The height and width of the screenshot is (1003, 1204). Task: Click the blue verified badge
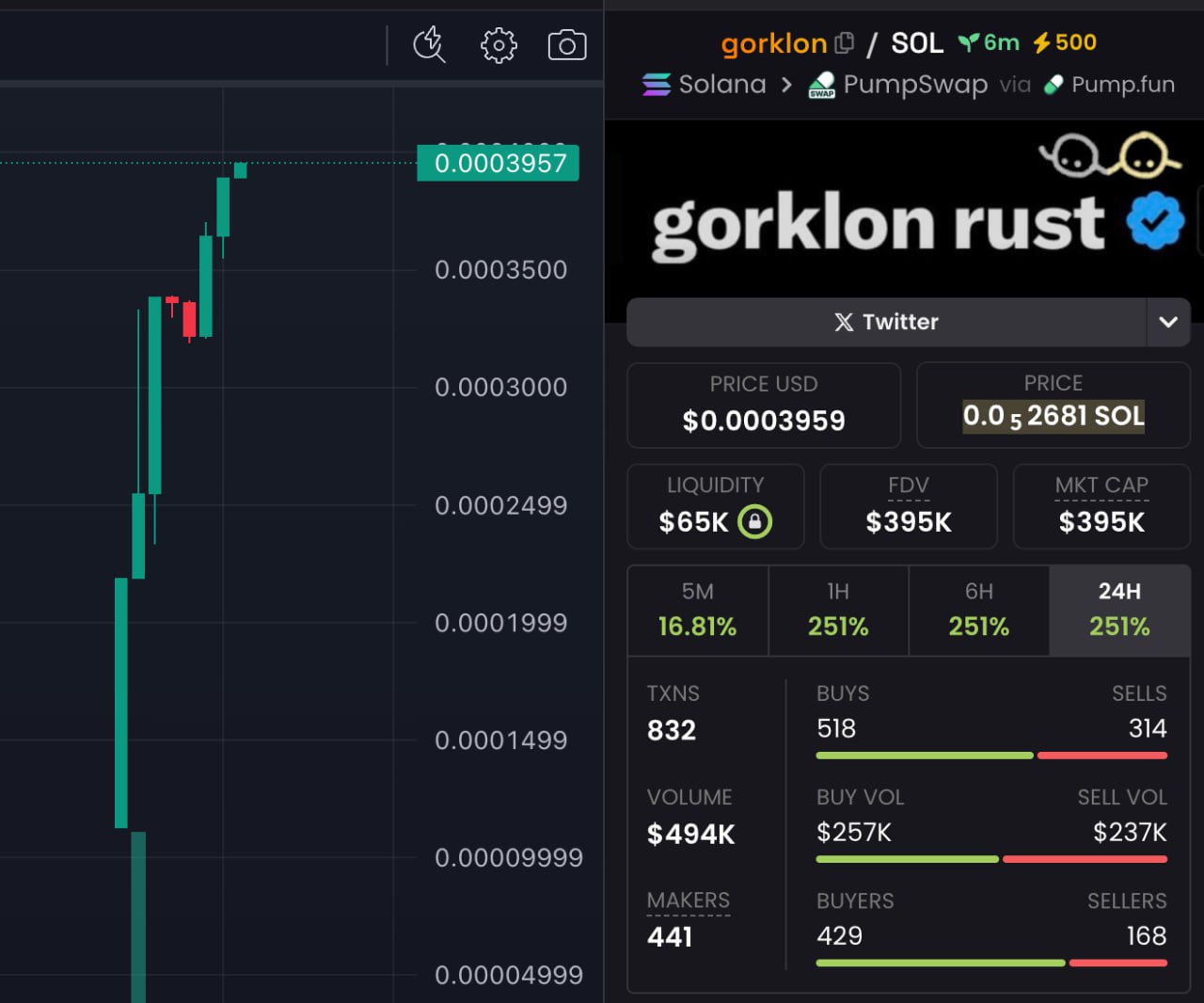[1155, 220]
